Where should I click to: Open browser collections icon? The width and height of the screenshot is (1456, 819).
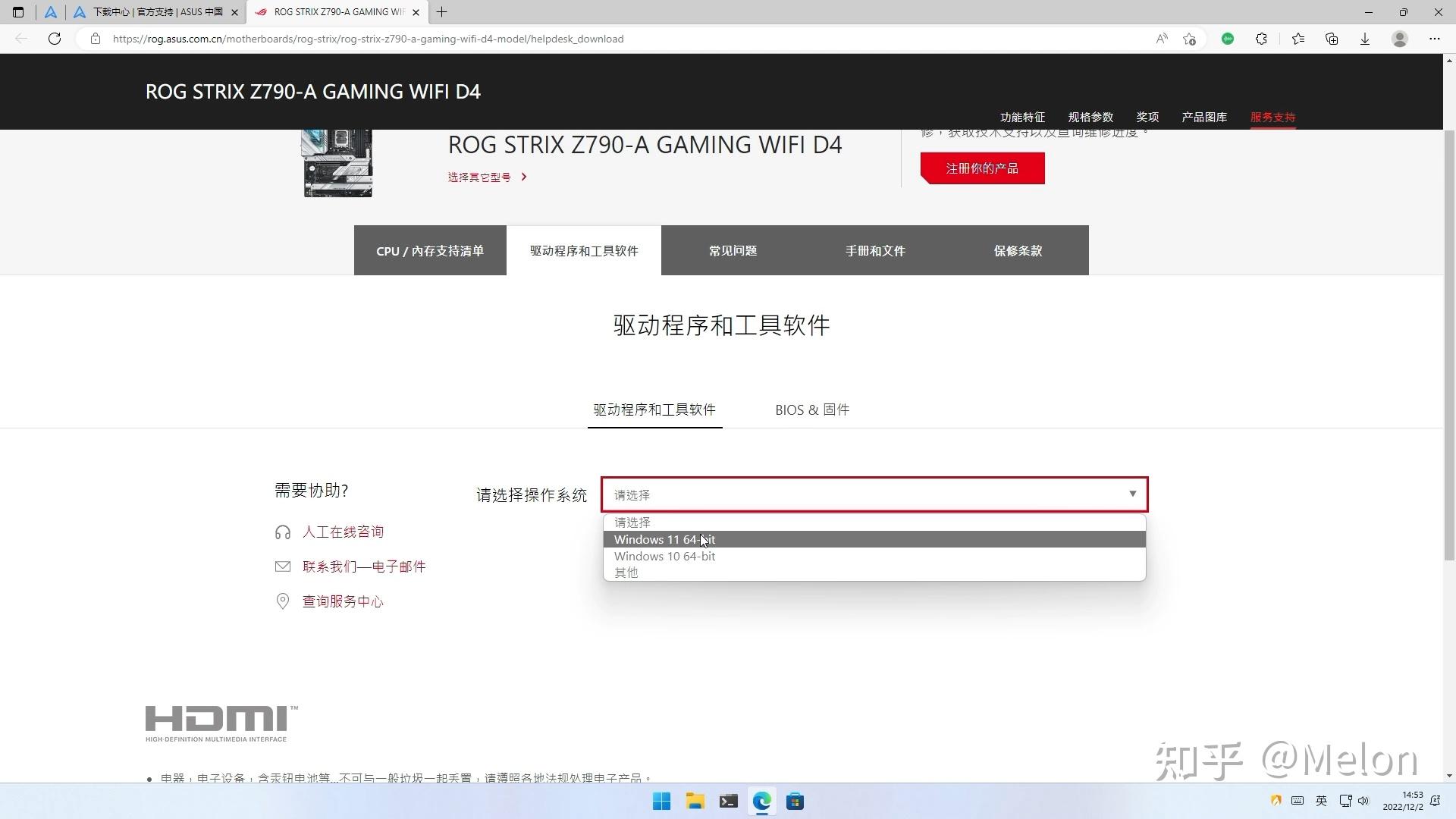[x=1332, y=39]
